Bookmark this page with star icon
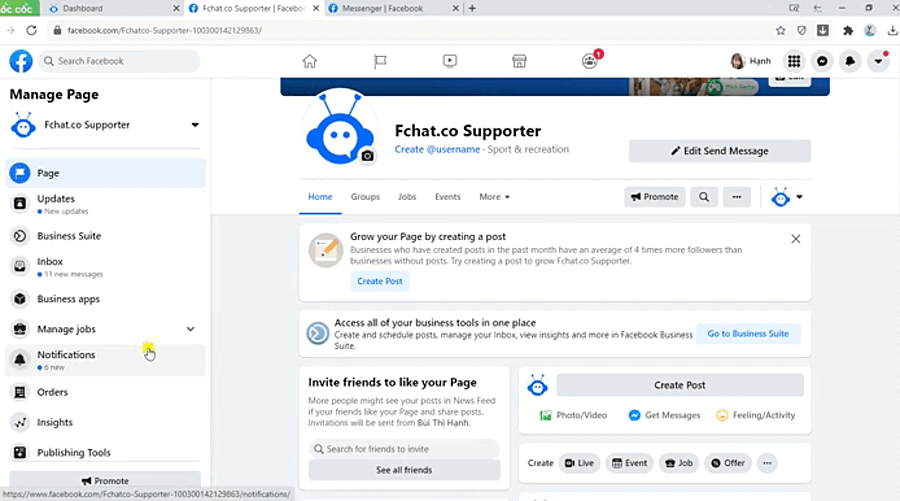This screenshot has height=501, width=900. pyautogui.click(x=781, y=30)
